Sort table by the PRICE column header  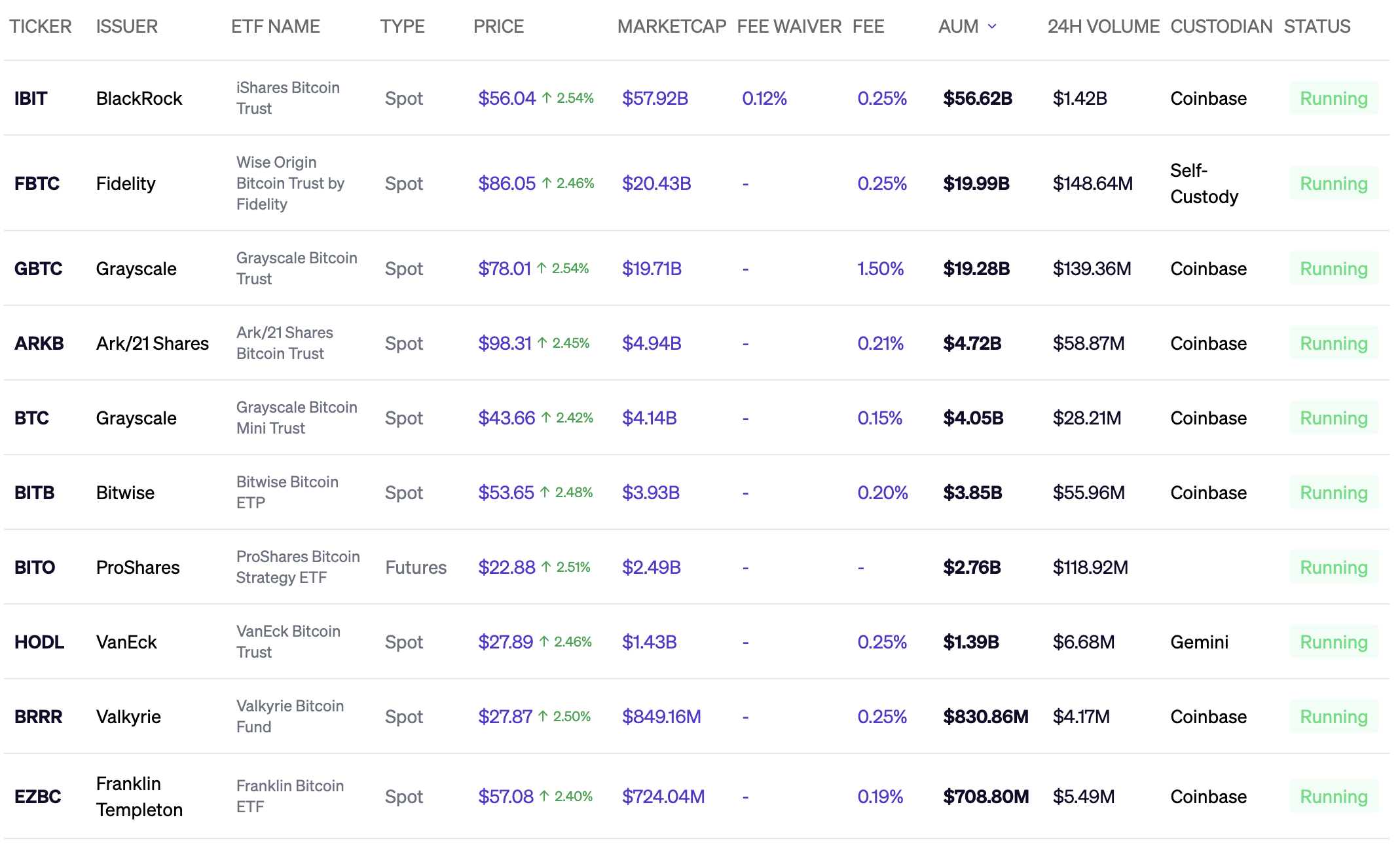point(498,26)
